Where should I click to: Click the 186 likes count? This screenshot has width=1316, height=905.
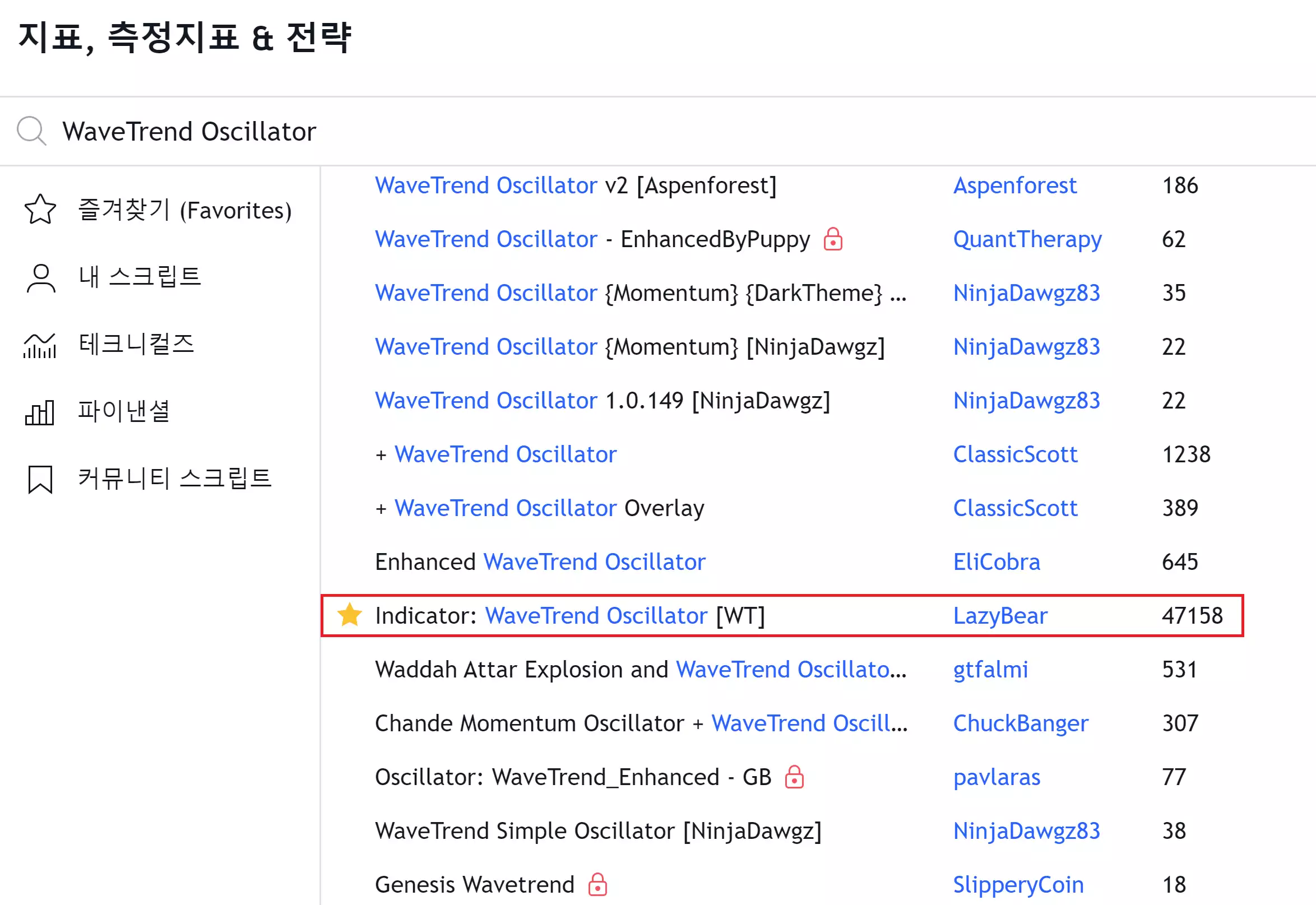click(x=1180, y=185)
